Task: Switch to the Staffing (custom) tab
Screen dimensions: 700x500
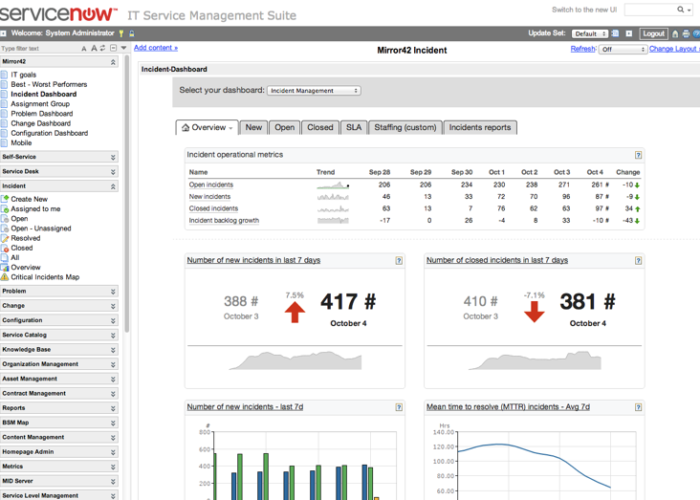Action: pyautogui.click(x=405, y=128)
